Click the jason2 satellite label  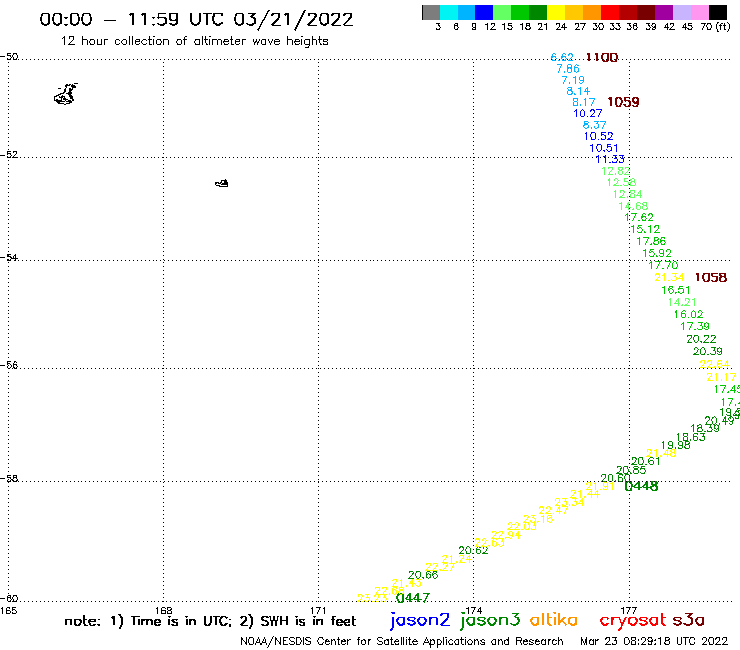(420, 620)
